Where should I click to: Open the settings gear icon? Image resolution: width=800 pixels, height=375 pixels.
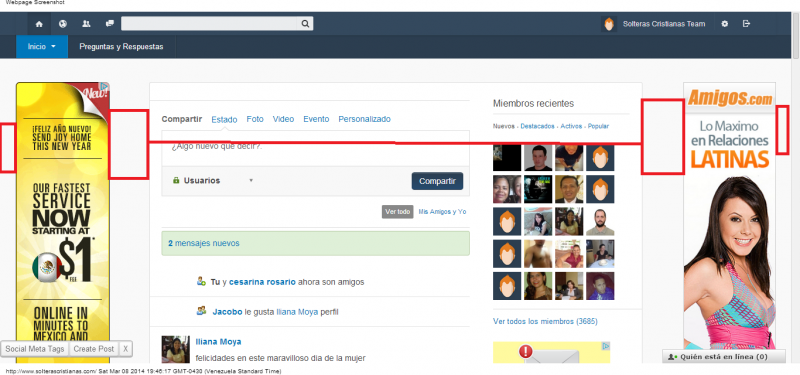click(x=724, y=24)
